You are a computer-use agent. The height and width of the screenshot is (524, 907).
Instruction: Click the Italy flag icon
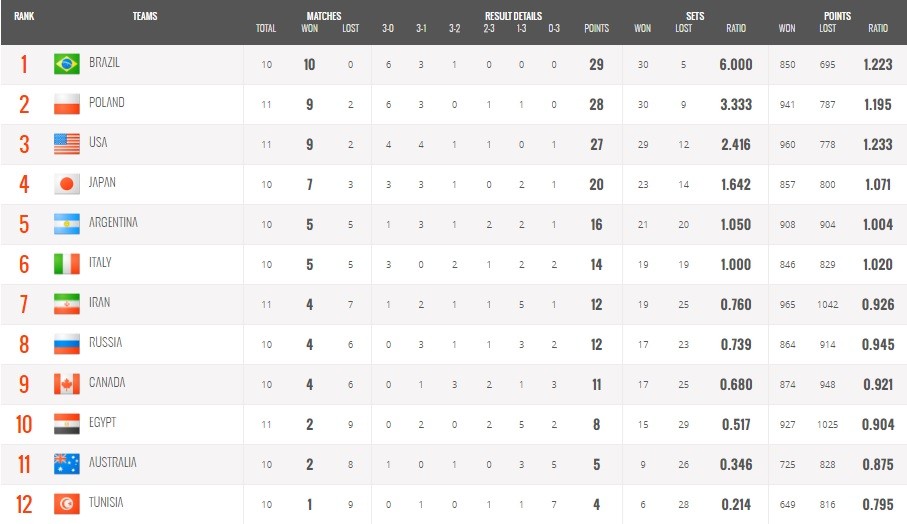(67, 264)
